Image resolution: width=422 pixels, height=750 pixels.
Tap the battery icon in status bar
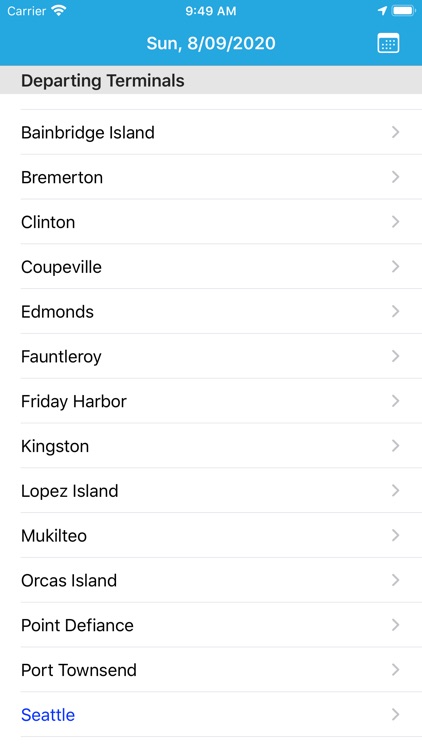coord(403,11)
